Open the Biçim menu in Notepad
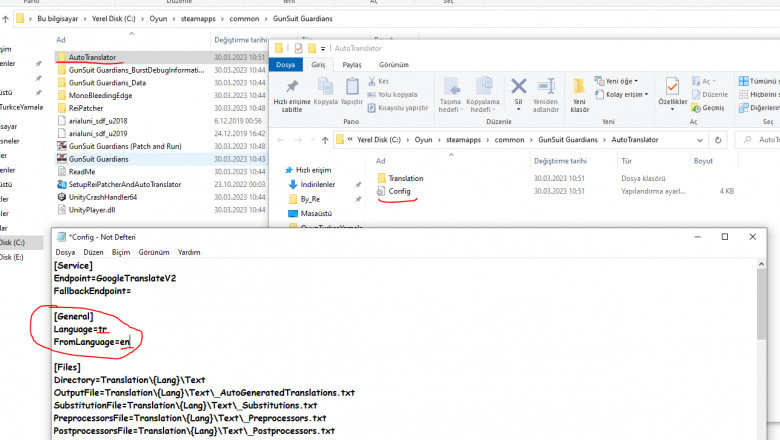 (120, 253)
